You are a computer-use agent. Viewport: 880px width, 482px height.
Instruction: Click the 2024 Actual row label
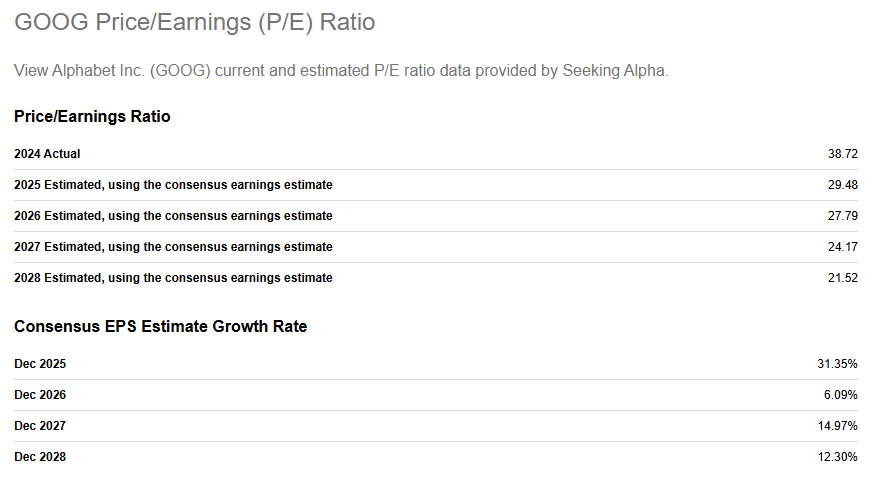coord(47,154)
